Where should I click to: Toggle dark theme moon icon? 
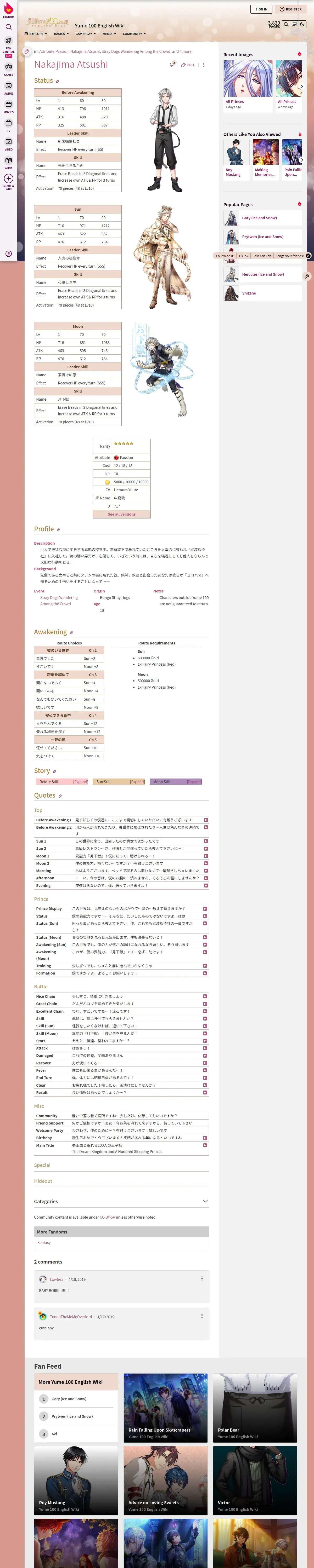[x=302, y=24]
